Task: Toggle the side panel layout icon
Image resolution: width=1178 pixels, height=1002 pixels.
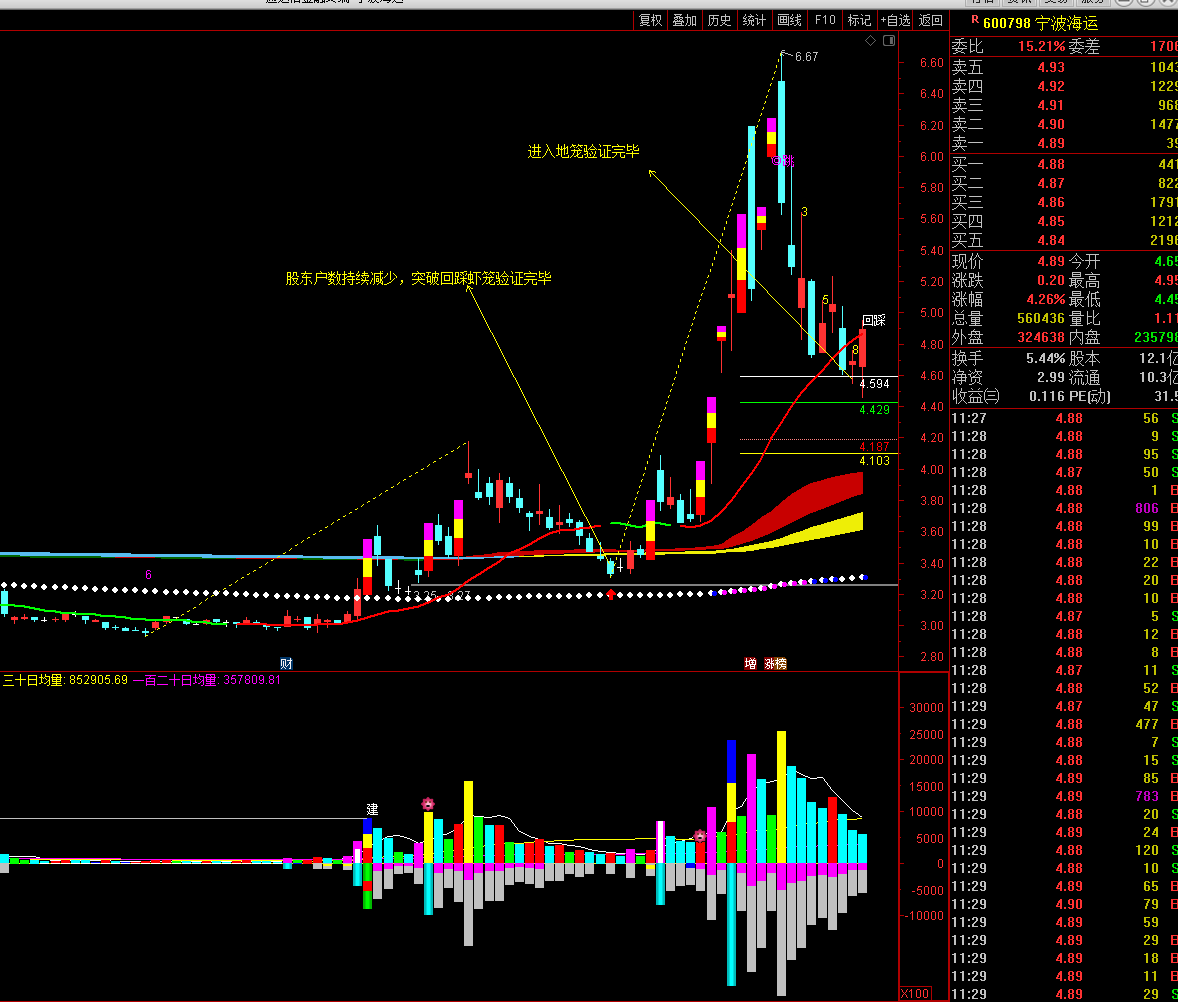Action: 889,41
